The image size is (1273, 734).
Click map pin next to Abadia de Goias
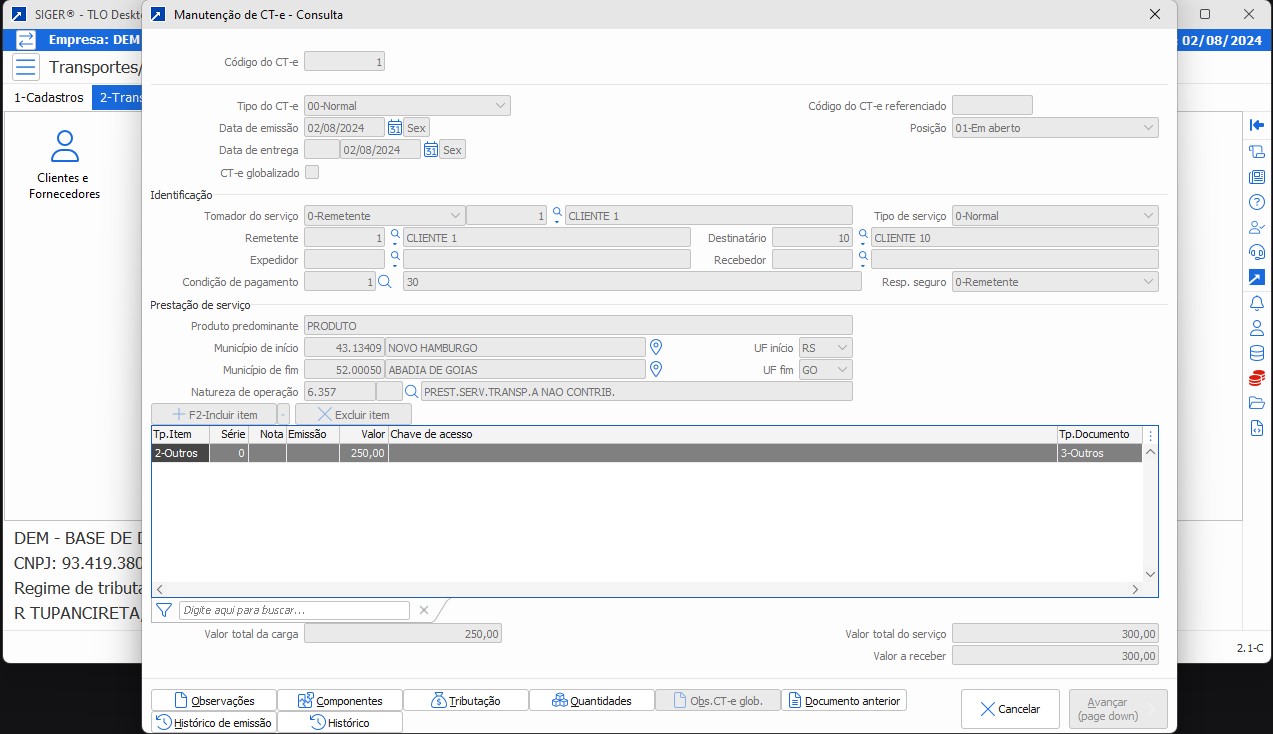[657, 370]
